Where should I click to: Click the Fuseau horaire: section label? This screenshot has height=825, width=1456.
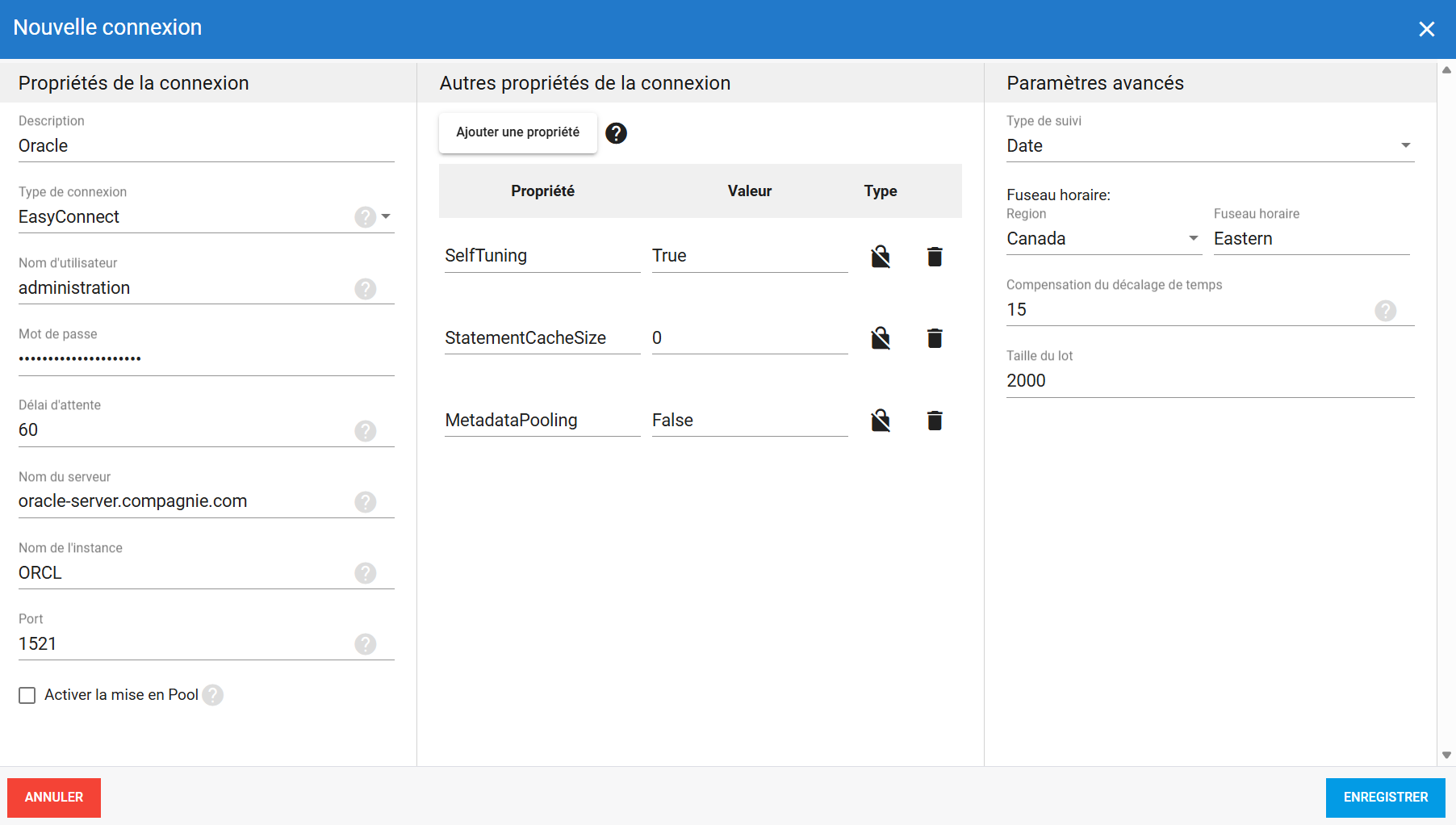[x=1058, y=195]
